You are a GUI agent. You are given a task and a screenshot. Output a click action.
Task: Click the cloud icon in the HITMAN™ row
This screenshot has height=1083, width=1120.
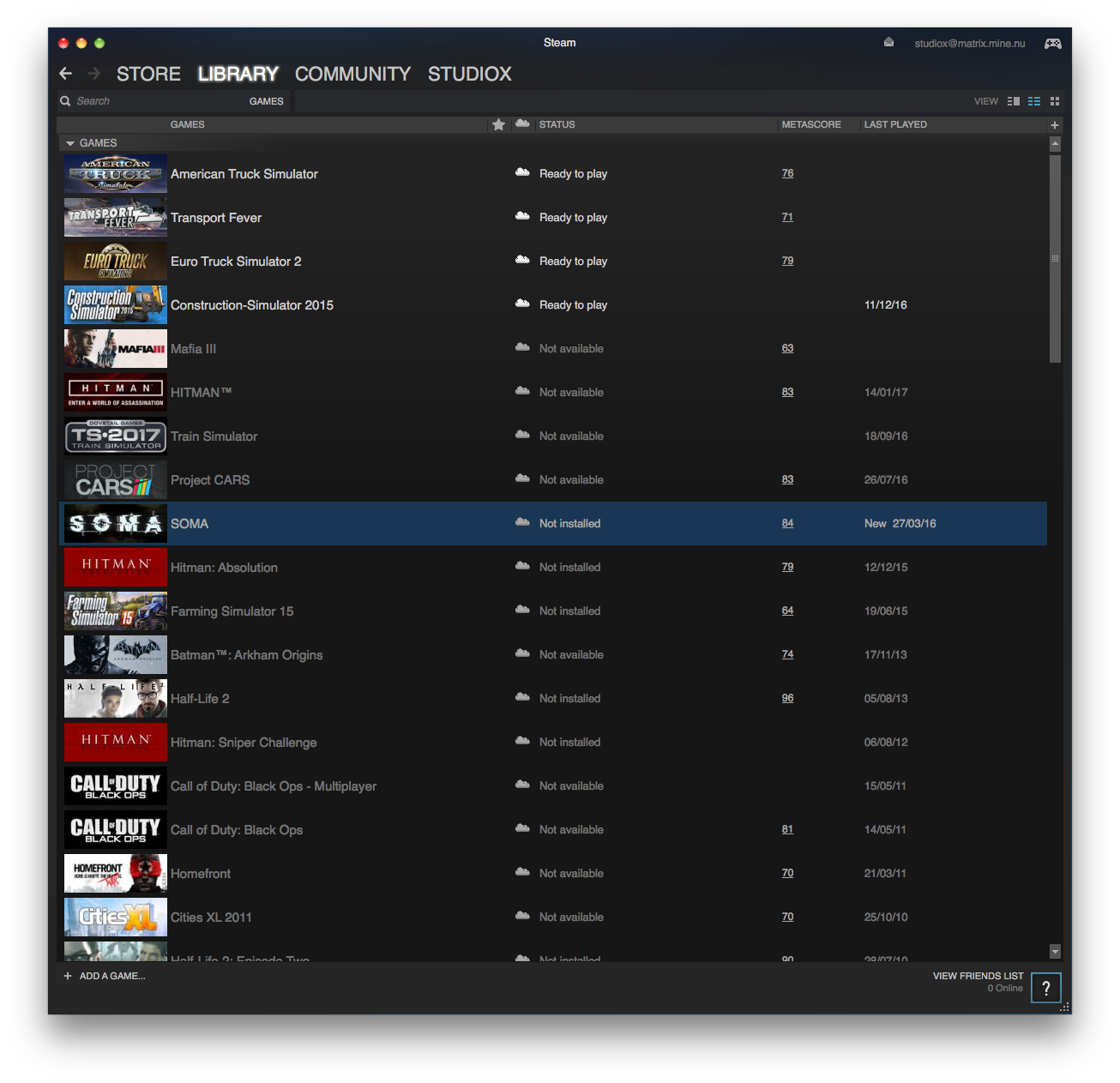(522, 391)
